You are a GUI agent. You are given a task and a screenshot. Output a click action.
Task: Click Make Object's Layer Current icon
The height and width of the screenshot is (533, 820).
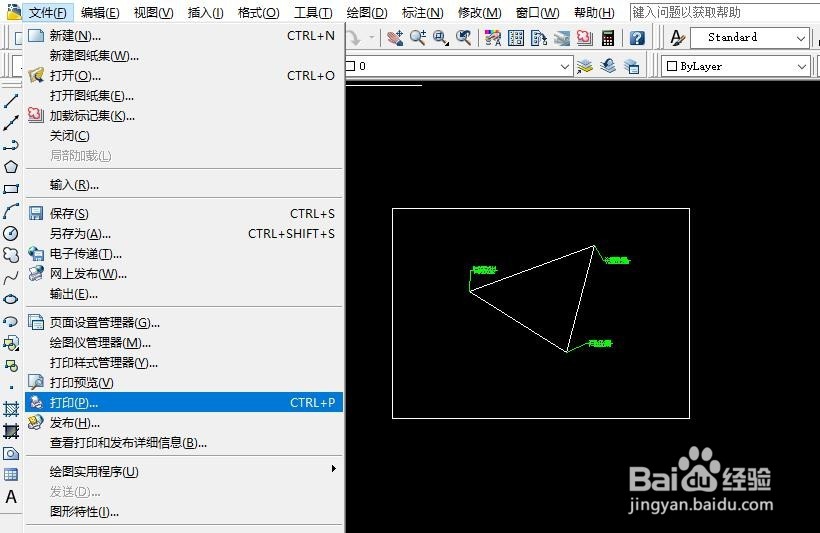point(585,66)
